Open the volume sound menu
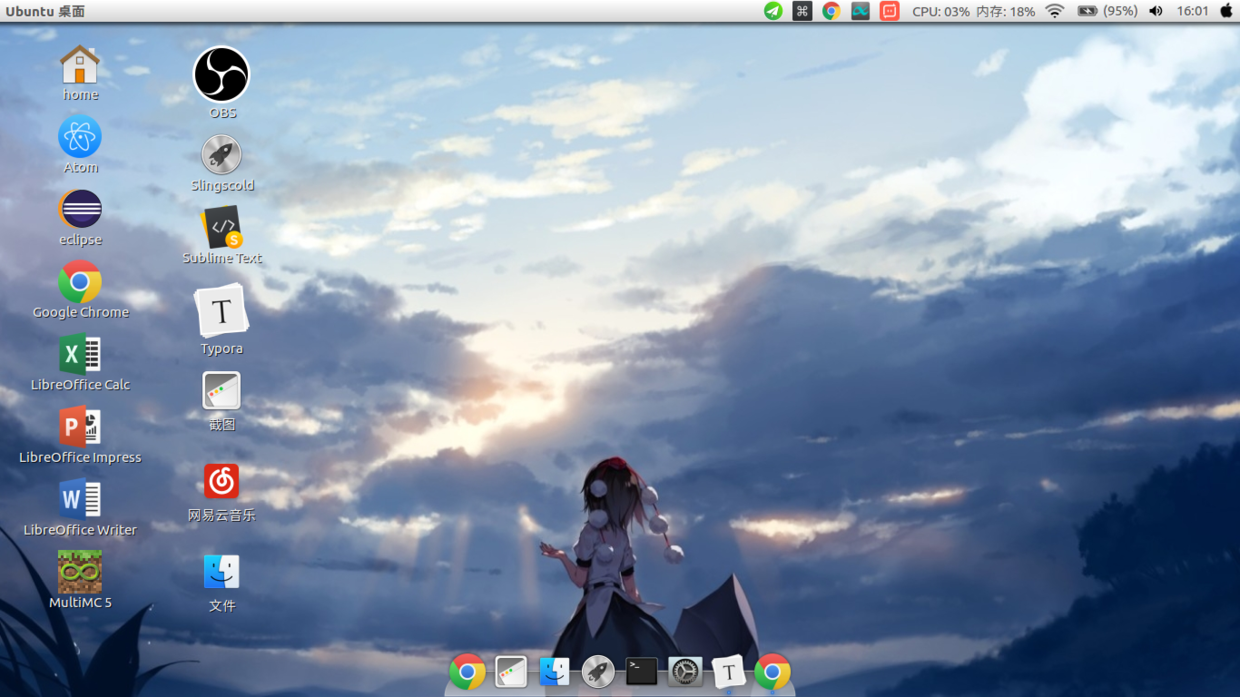 1156,11
